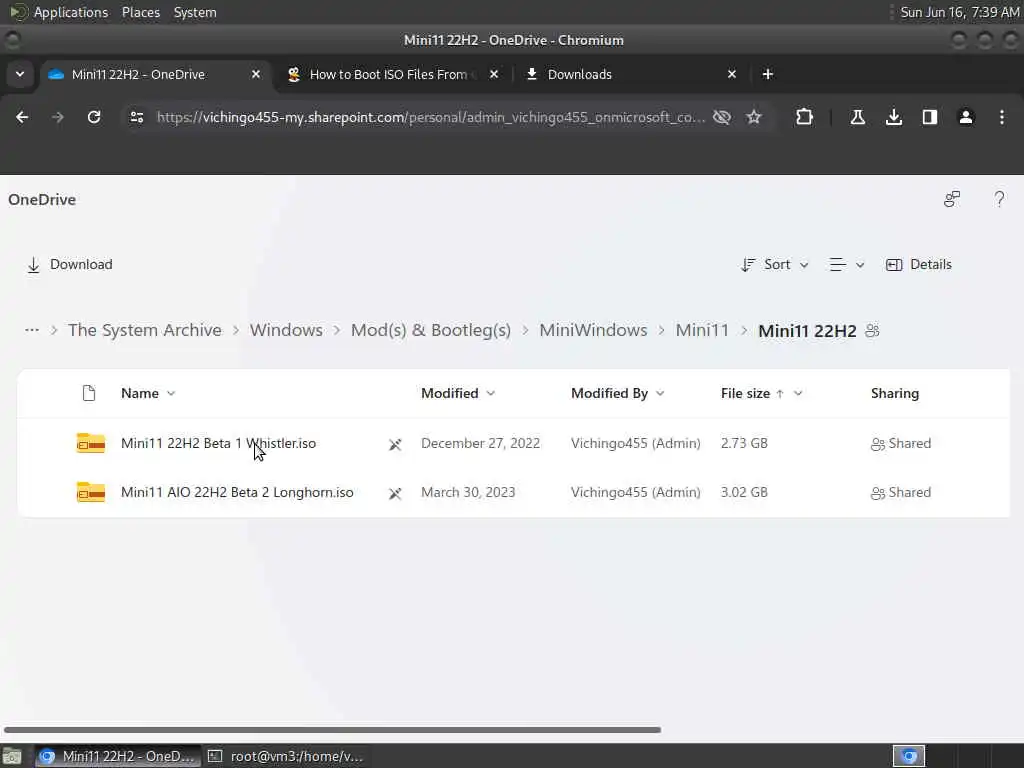Click the horizontal scrollbar at the bottom
This screenshot has width=1024, height=768.
coord(332,729)
